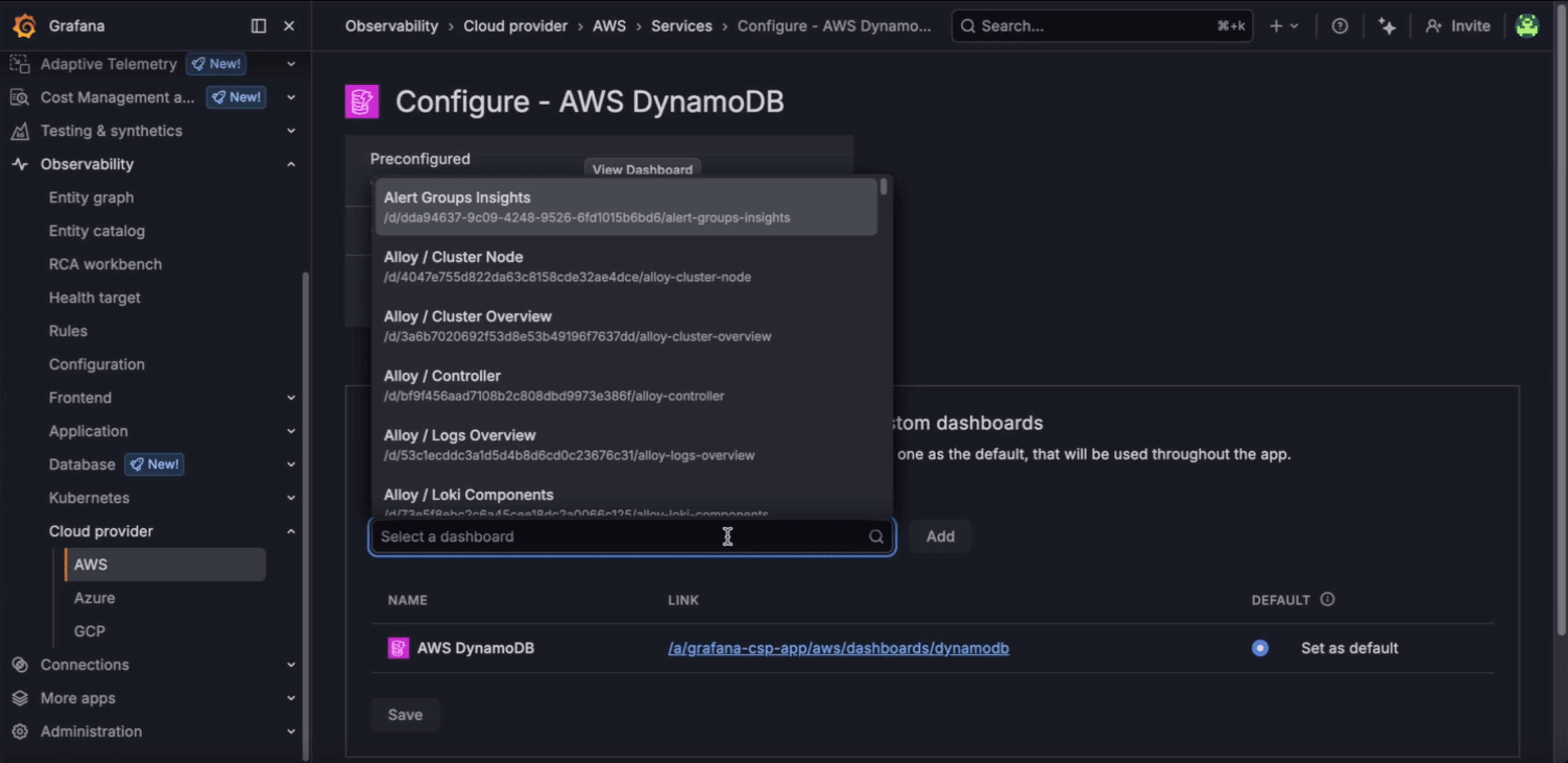Click the sidebar navigation scrollbar
The height and width of the screenshot is (763, 1568).
point(306,516)
